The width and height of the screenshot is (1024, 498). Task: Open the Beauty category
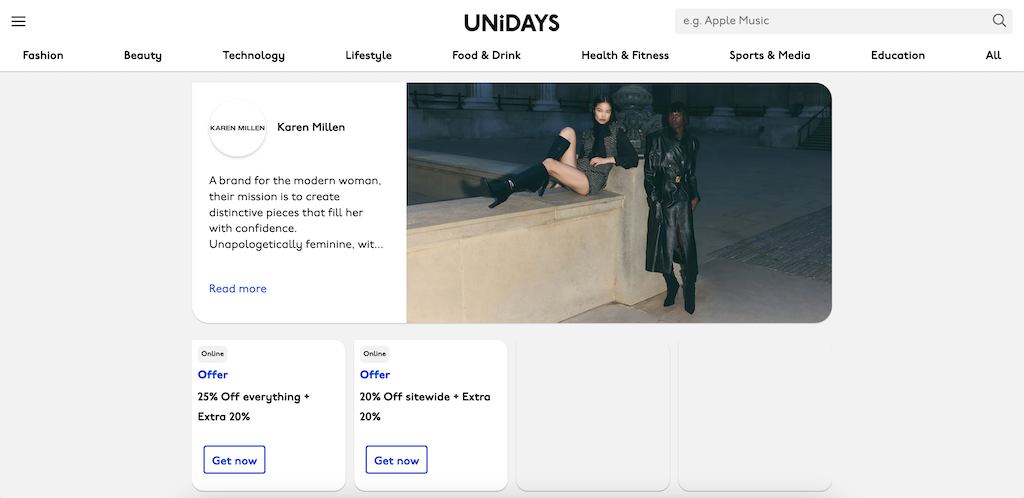142,55
